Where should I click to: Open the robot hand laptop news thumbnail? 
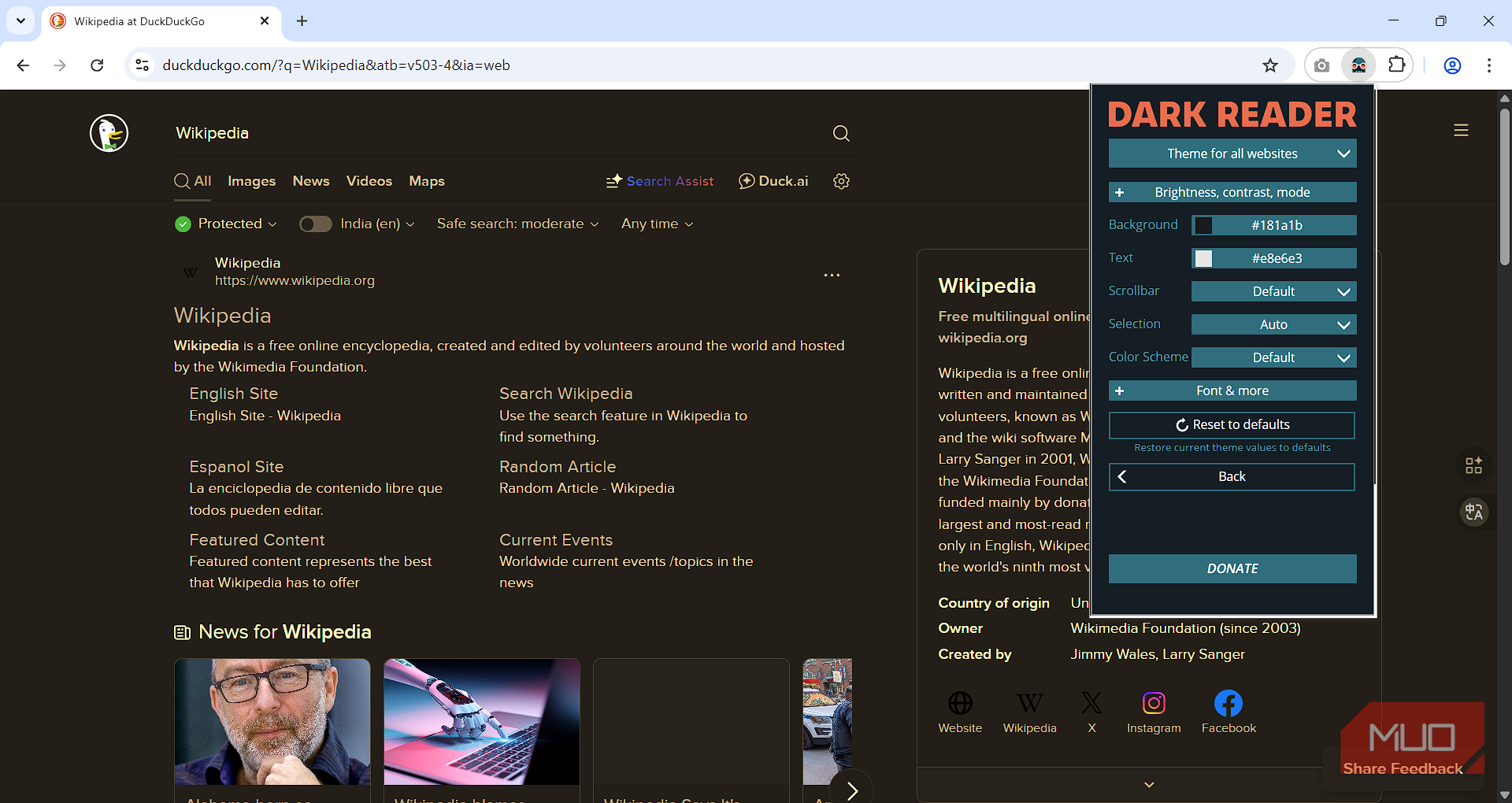pos(482,722)
